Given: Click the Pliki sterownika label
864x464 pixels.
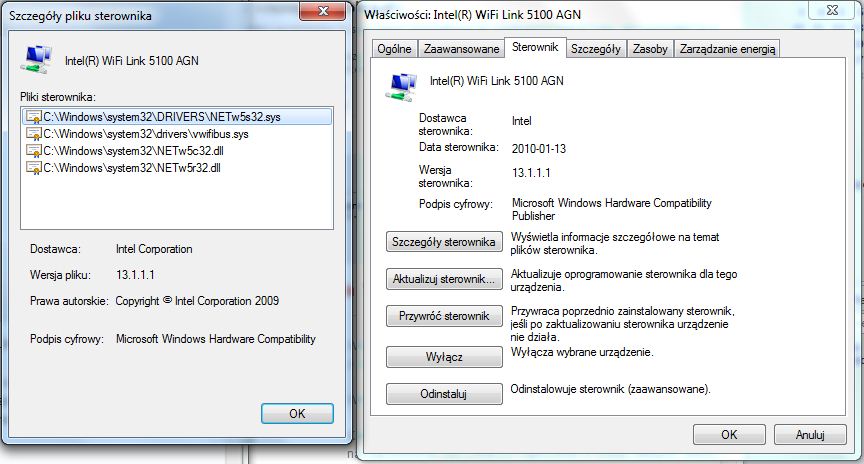Looking at the screenshot, I should click(58, 97).
